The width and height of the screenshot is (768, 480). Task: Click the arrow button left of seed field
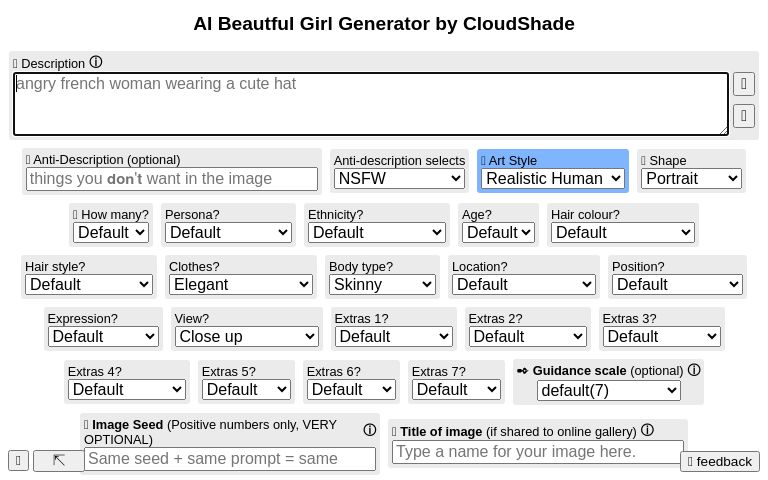(59, 460)
